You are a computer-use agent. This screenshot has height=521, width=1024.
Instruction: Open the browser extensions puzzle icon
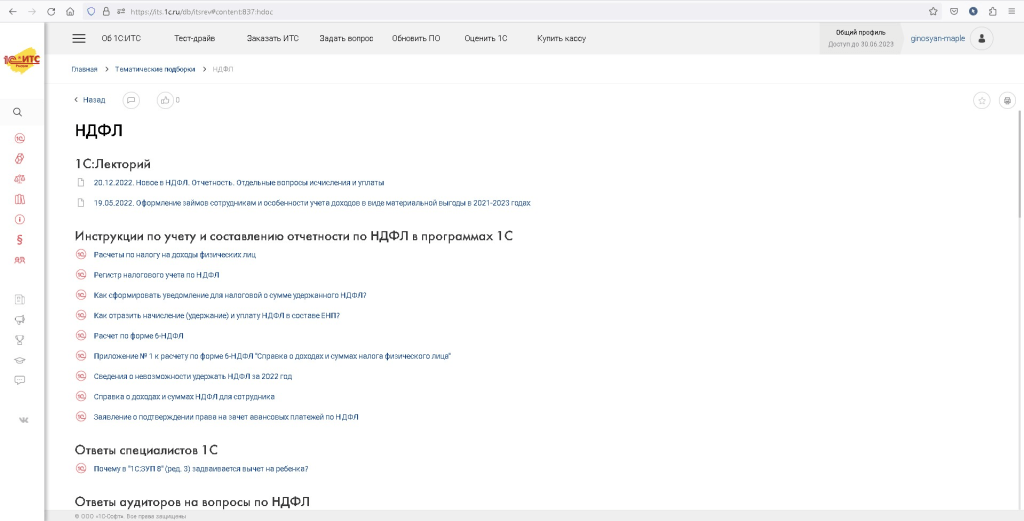pos(993,11)
